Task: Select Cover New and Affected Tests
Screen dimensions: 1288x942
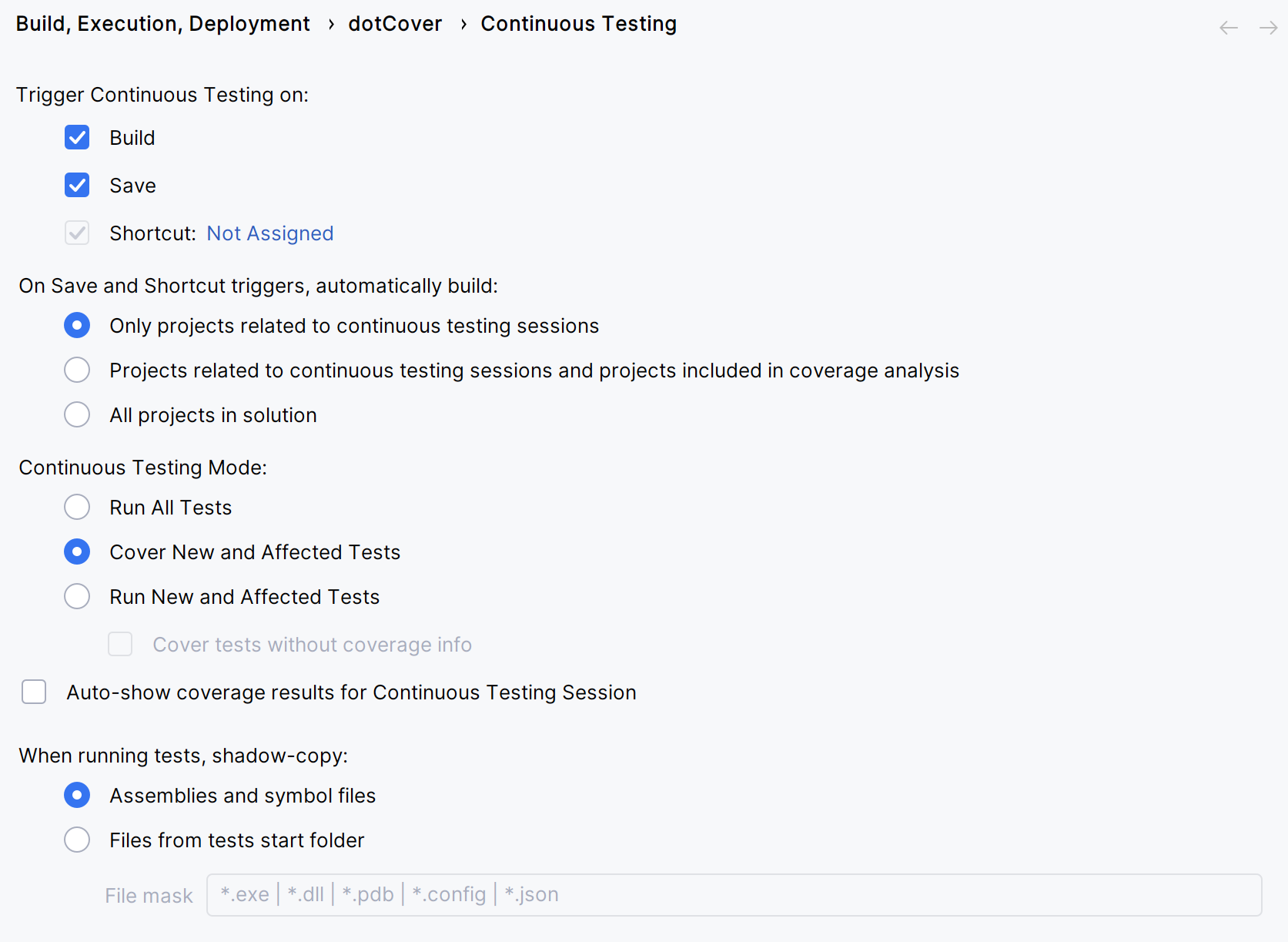Action: 77,551
